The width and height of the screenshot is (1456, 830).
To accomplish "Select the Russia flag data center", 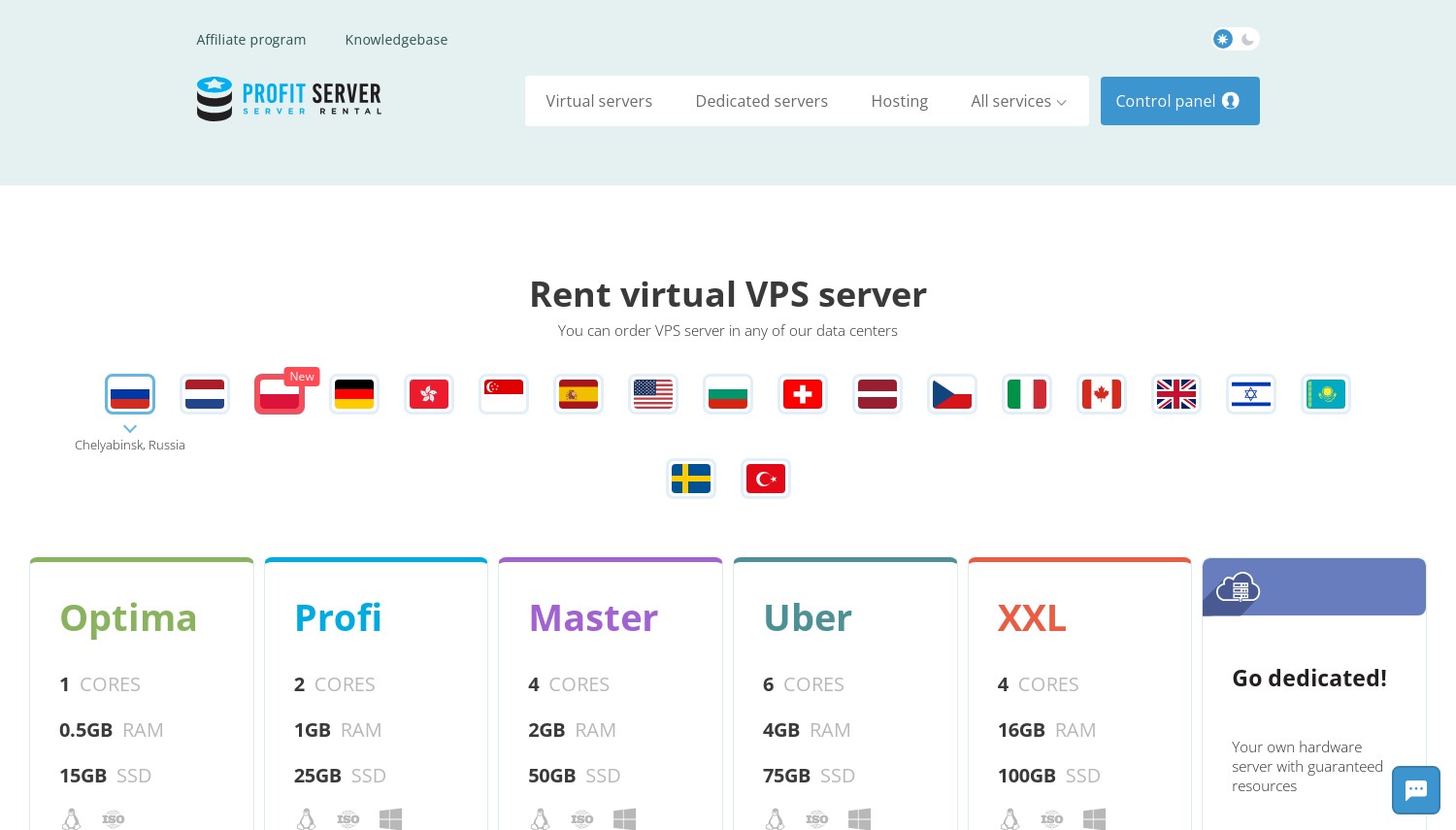I will point(130,394).
